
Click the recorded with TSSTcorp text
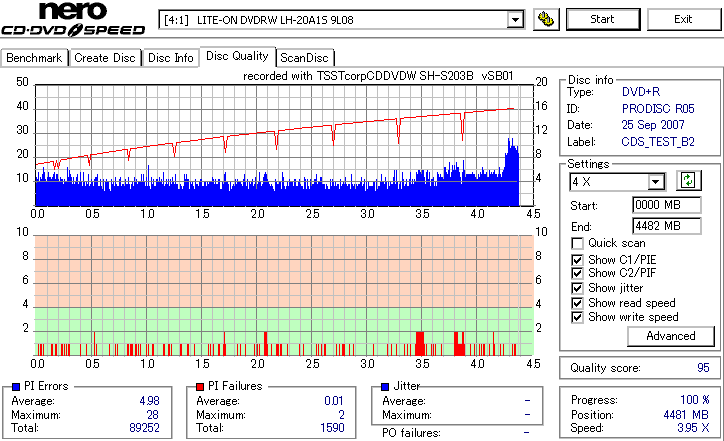click(x=378, y=76)
